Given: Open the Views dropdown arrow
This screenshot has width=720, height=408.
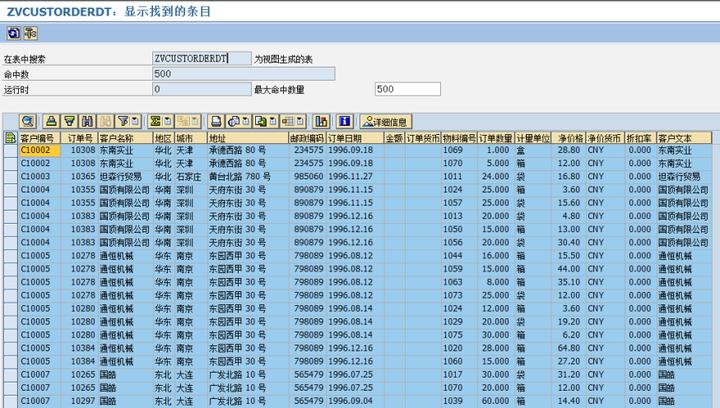Looking at the screenshot, I should click(246, 121).
